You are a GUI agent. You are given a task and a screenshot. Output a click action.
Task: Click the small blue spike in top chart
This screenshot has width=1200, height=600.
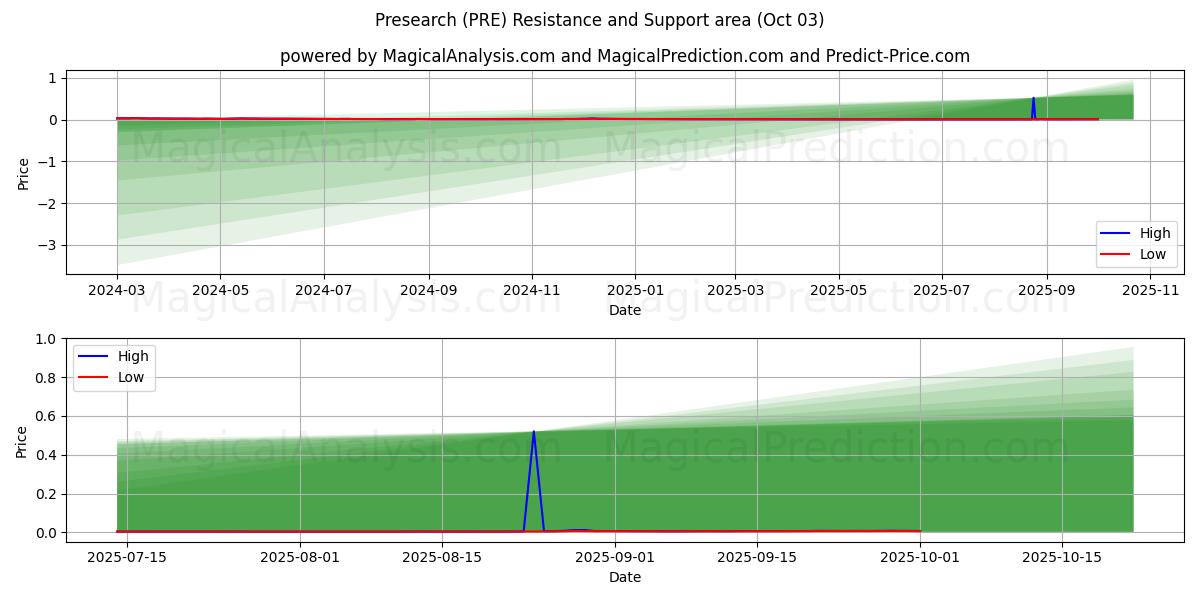click(1033, 99)
